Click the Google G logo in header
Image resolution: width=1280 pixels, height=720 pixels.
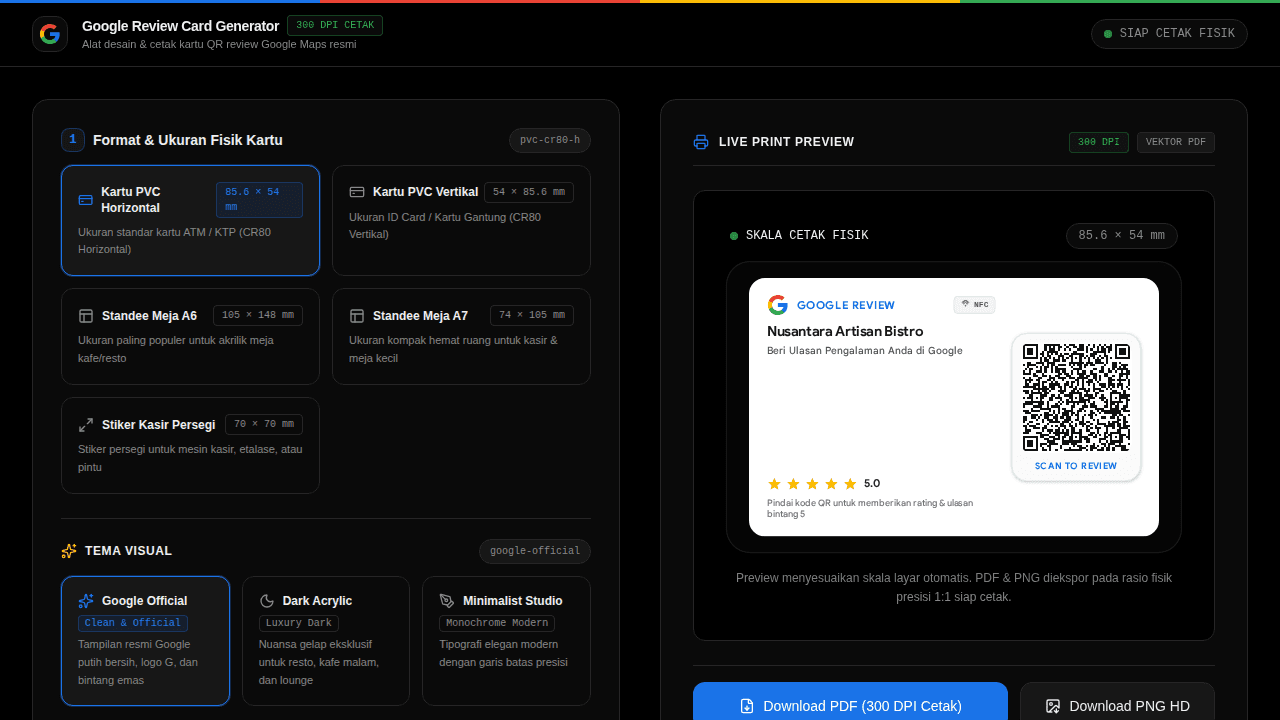[x=50, y=34]
